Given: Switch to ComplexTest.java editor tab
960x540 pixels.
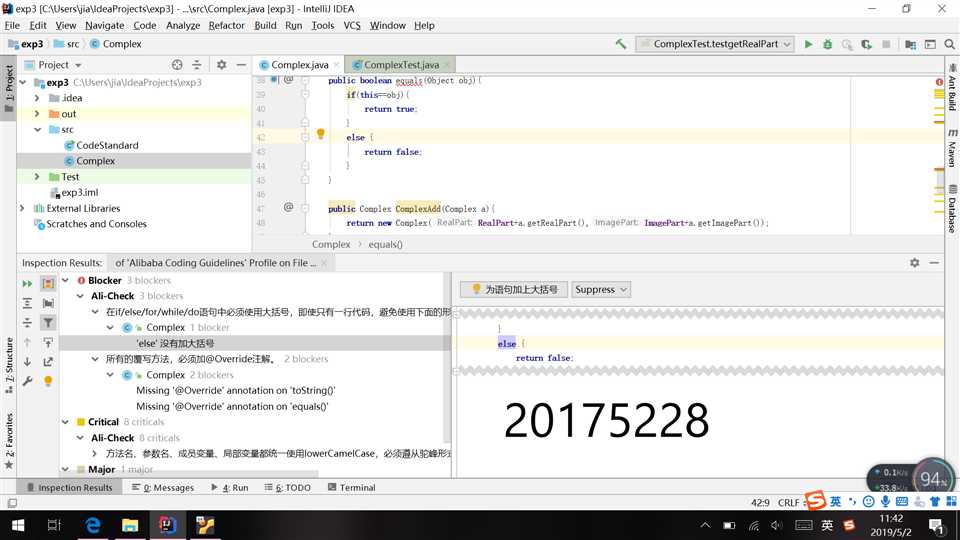Looking at the screenshot, I should coord(401,64).
